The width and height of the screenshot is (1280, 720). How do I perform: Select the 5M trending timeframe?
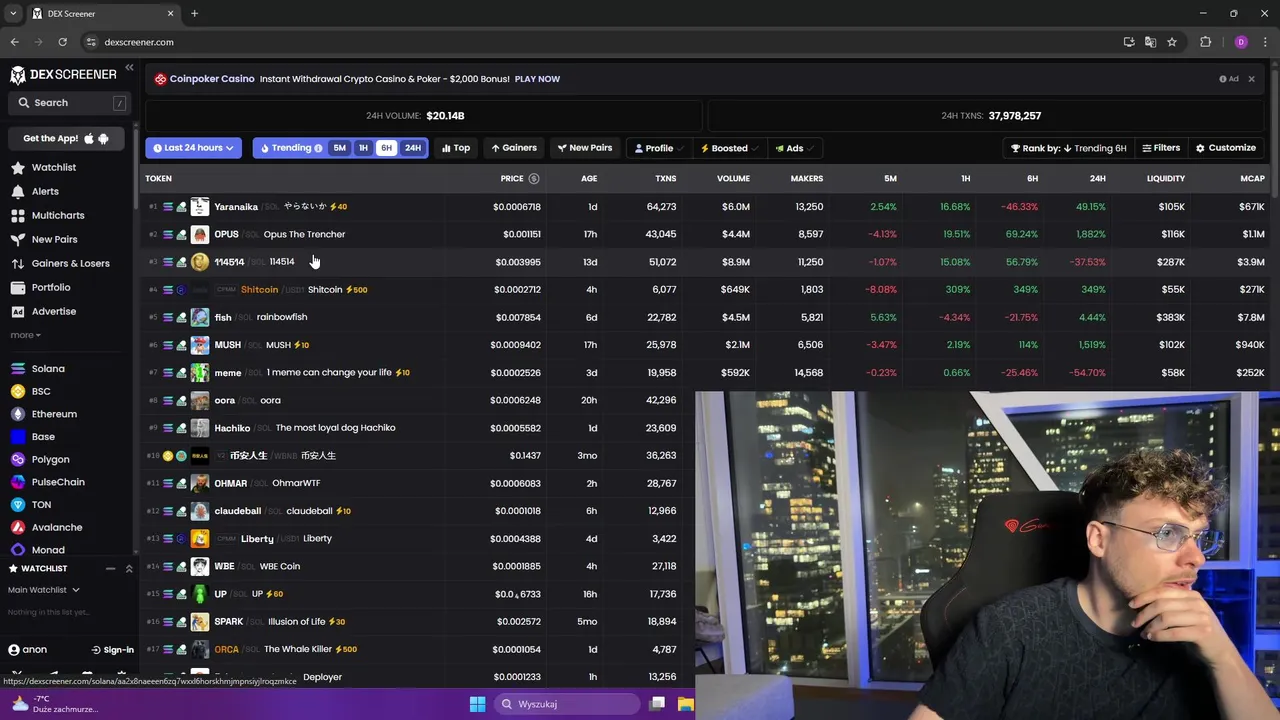pyautogui.click(x=340, y=148)
